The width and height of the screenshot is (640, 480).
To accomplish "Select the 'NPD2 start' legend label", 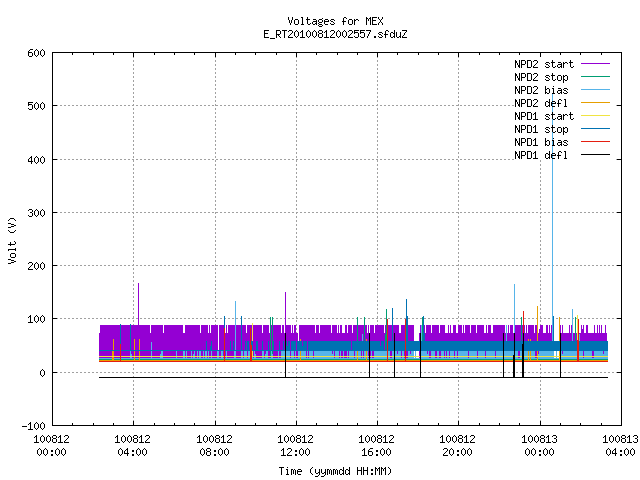I will tap(544, 64).
